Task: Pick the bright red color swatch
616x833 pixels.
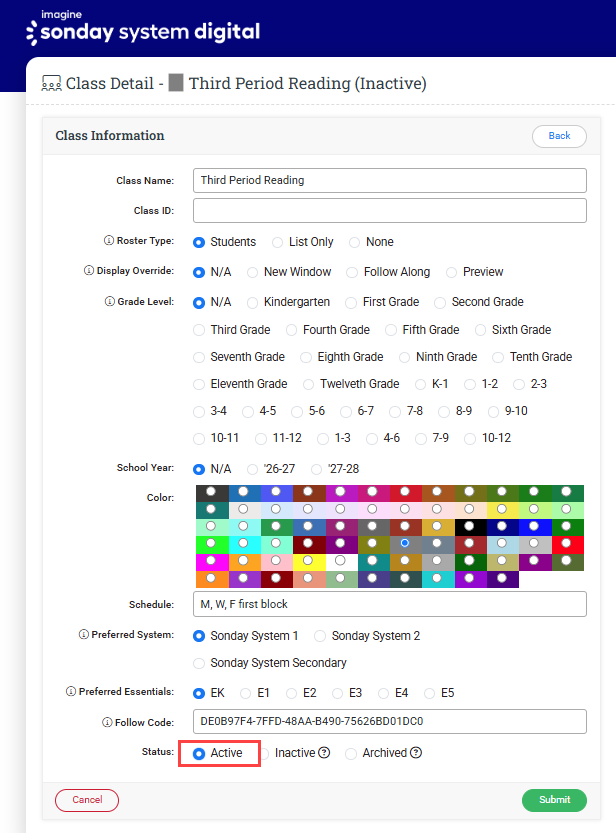Action: tap(566, 545)
